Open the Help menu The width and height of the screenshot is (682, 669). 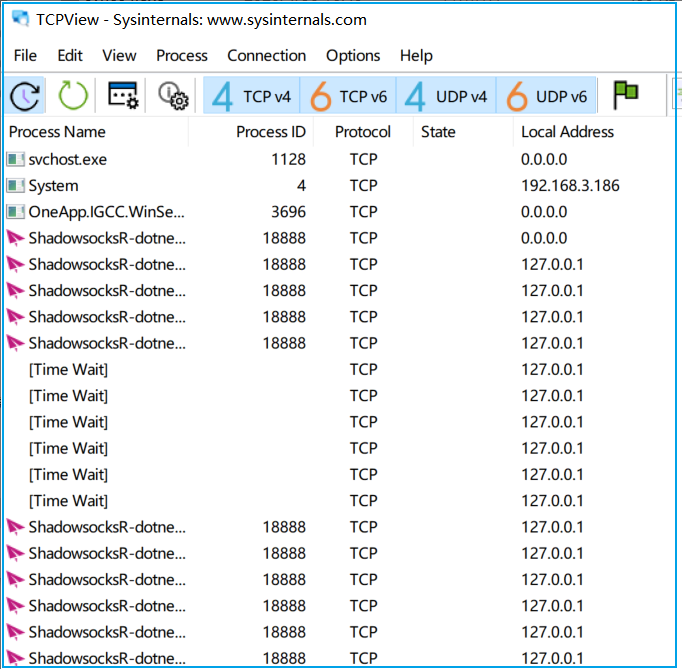(416, 56)
